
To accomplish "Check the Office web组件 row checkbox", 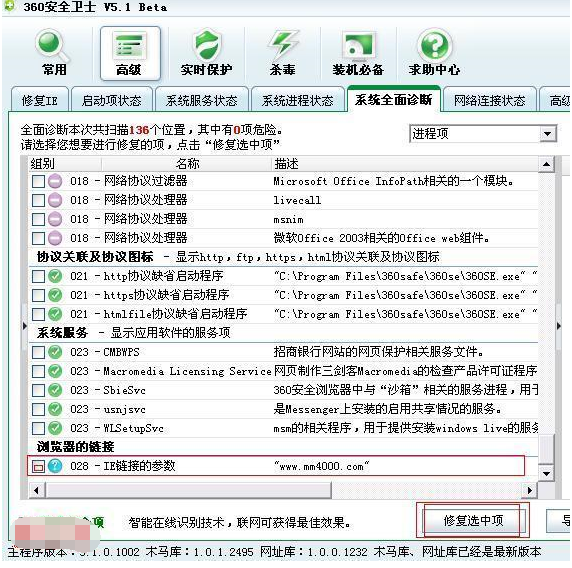I will pyautogui.click(x=38, y=238).
